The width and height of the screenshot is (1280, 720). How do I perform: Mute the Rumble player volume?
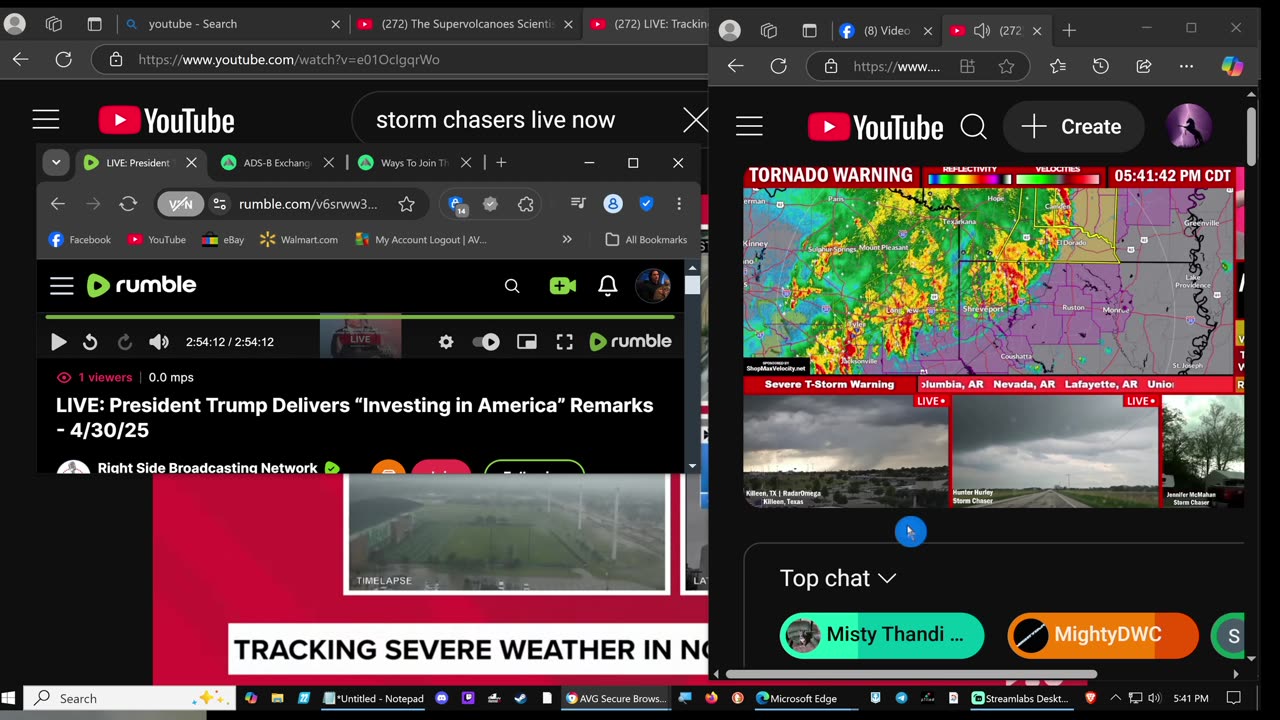(x=159, y=342)
